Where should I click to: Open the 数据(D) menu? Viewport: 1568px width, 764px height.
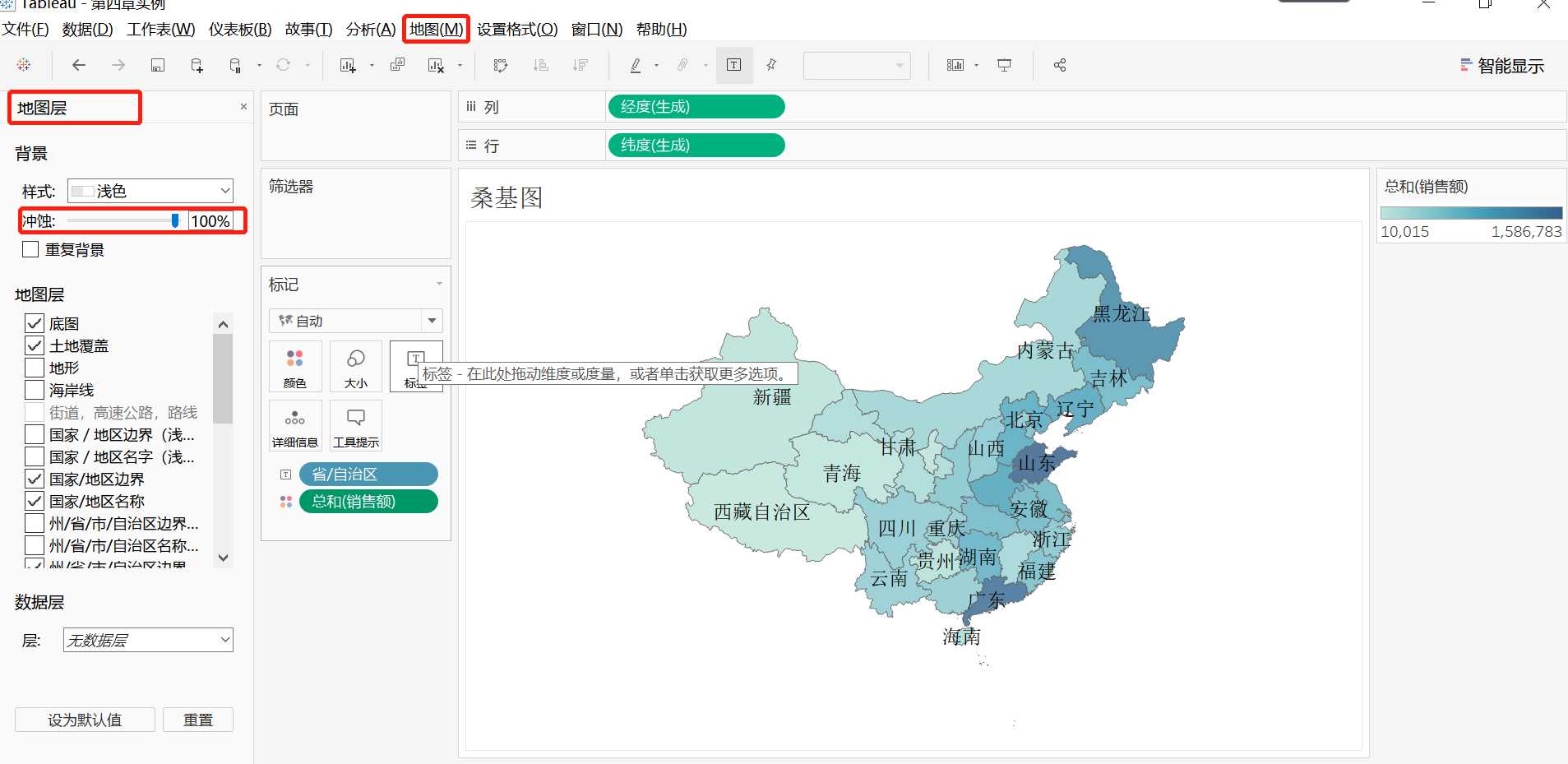click(x=88, y=30)
